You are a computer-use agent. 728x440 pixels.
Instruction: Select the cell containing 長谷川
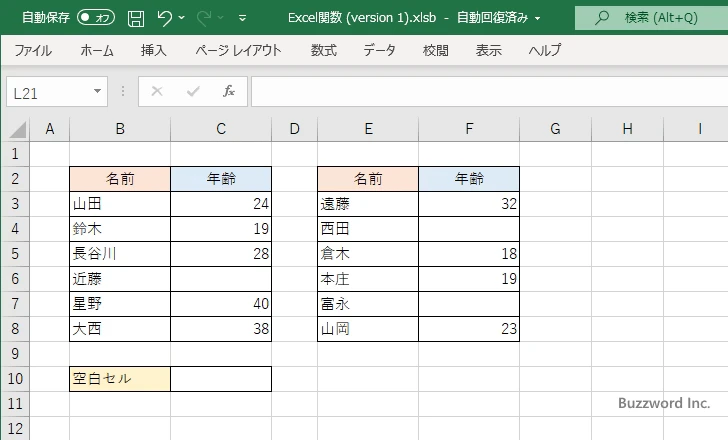pyautogui.click(x=120, y=254)
